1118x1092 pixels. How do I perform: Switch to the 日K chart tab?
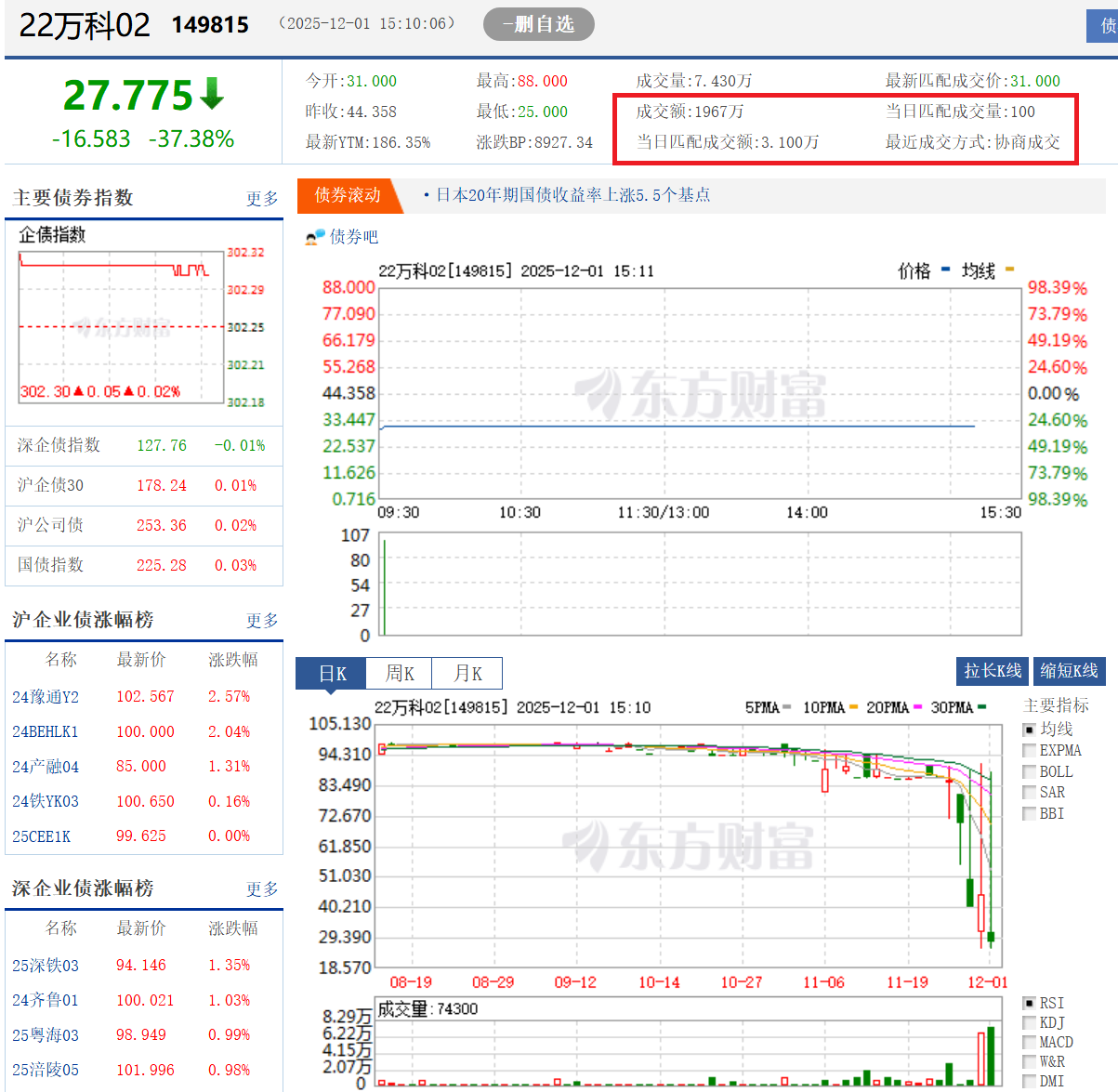click(x=331, y=674)
